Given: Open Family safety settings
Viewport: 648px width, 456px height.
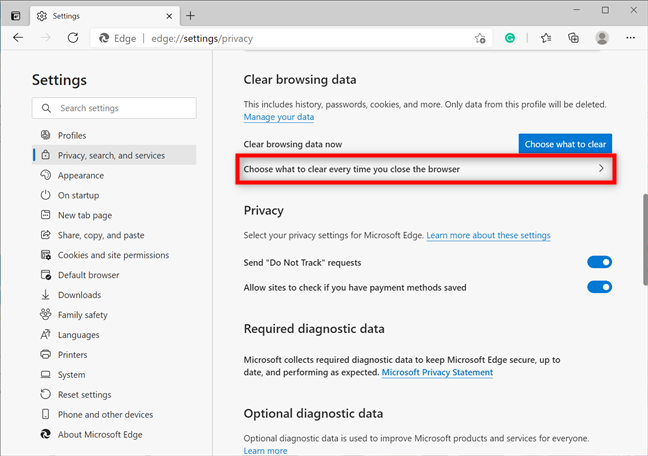Looking at the screenshot, I should [114, 315].
